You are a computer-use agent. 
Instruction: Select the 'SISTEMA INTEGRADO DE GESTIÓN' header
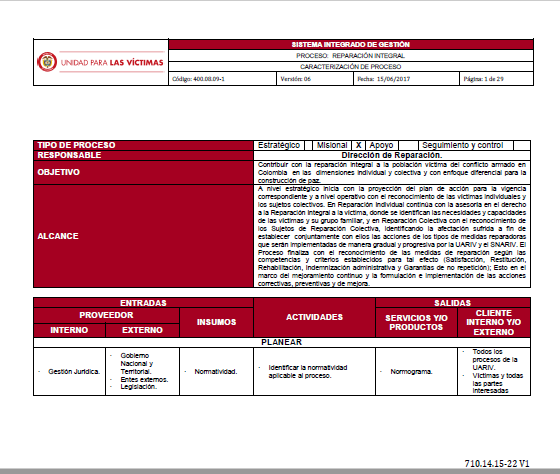click(351, 45)
